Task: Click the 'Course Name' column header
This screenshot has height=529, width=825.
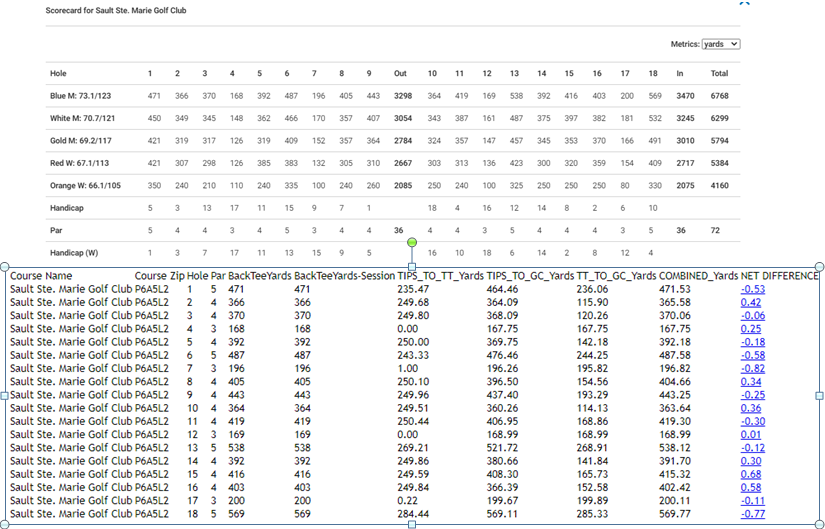Action: click(x=41, y=276)
